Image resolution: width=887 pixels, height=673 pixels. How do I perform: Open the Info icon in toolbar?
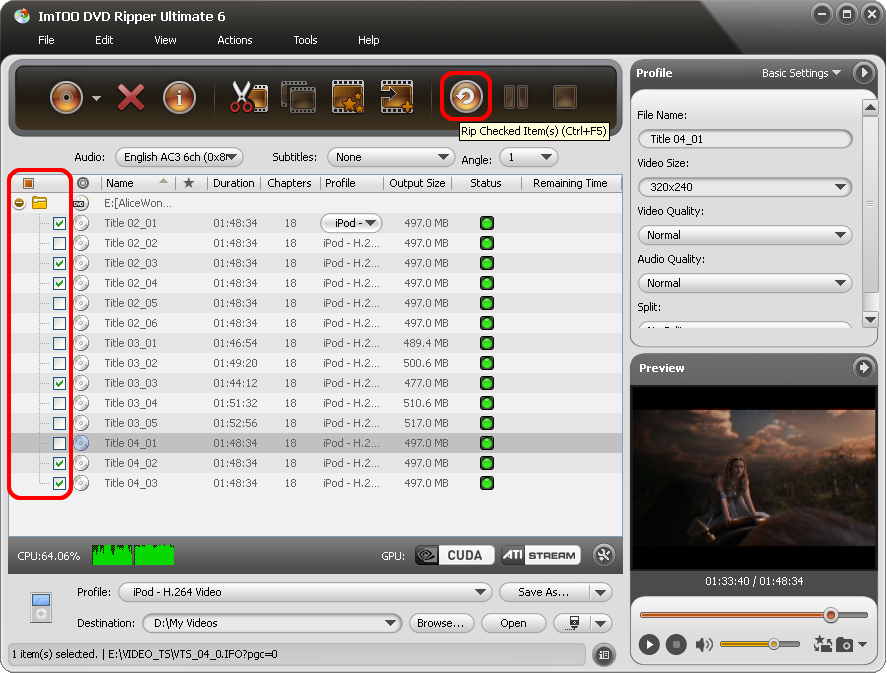[x=179, y=97]
